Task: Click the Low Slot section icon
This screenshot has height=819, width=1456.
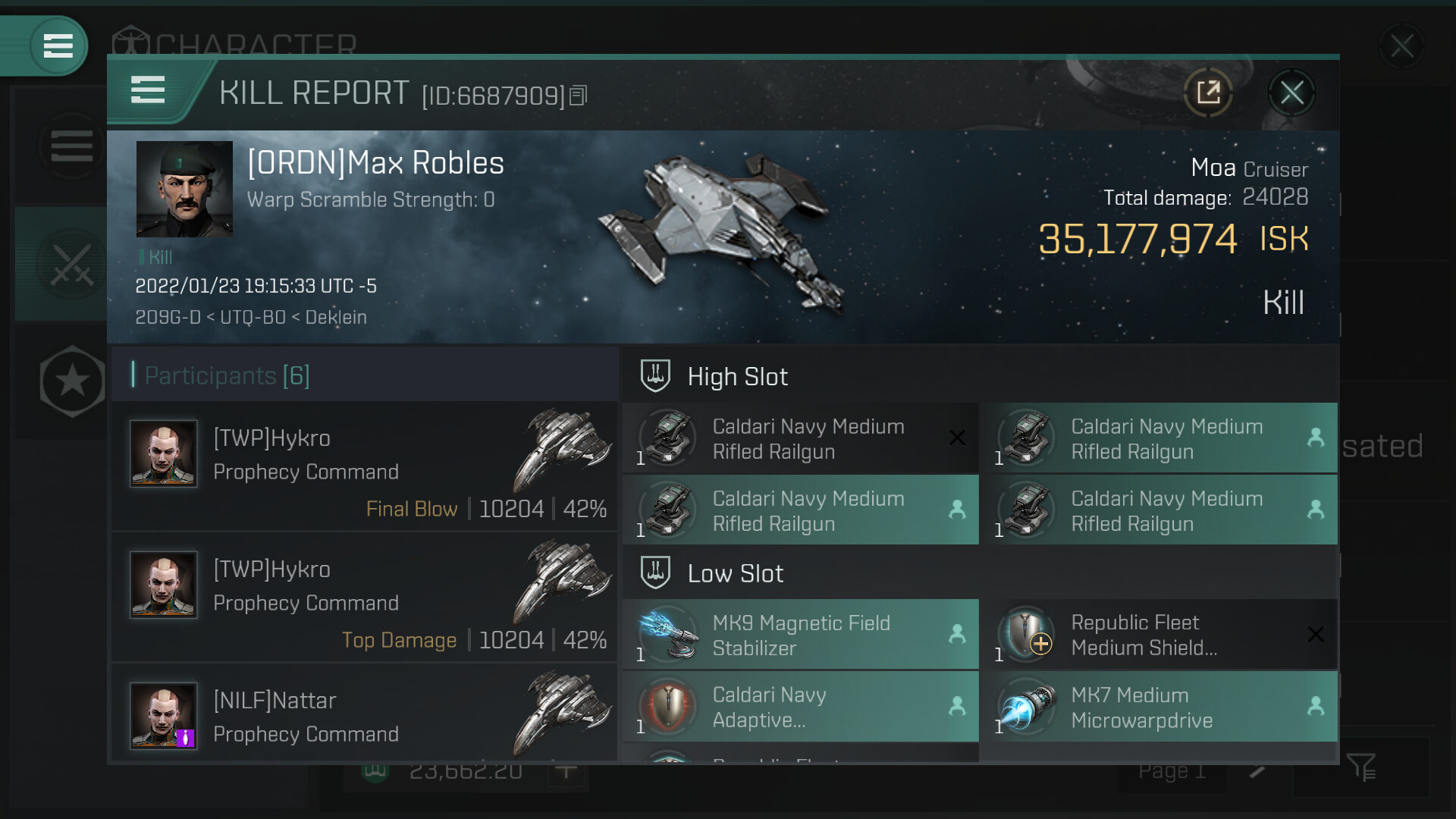Action: 655,573
